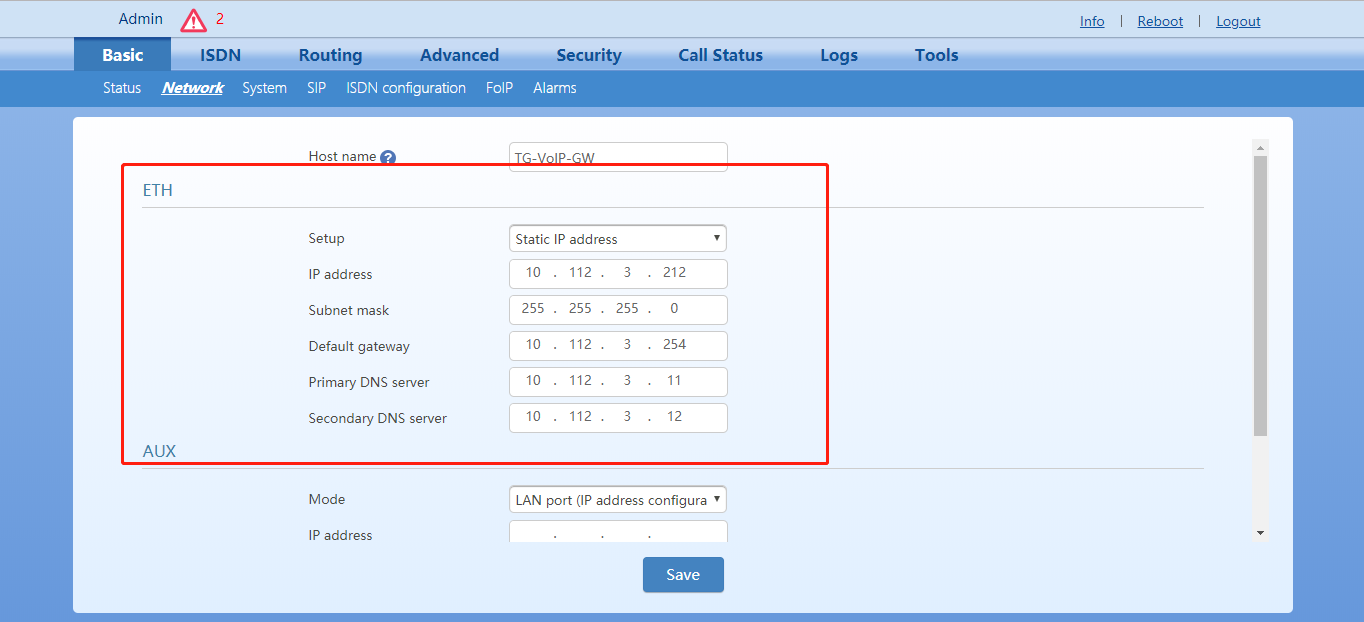
Task: Select the System submenu item
Action: tap(264, 88)
